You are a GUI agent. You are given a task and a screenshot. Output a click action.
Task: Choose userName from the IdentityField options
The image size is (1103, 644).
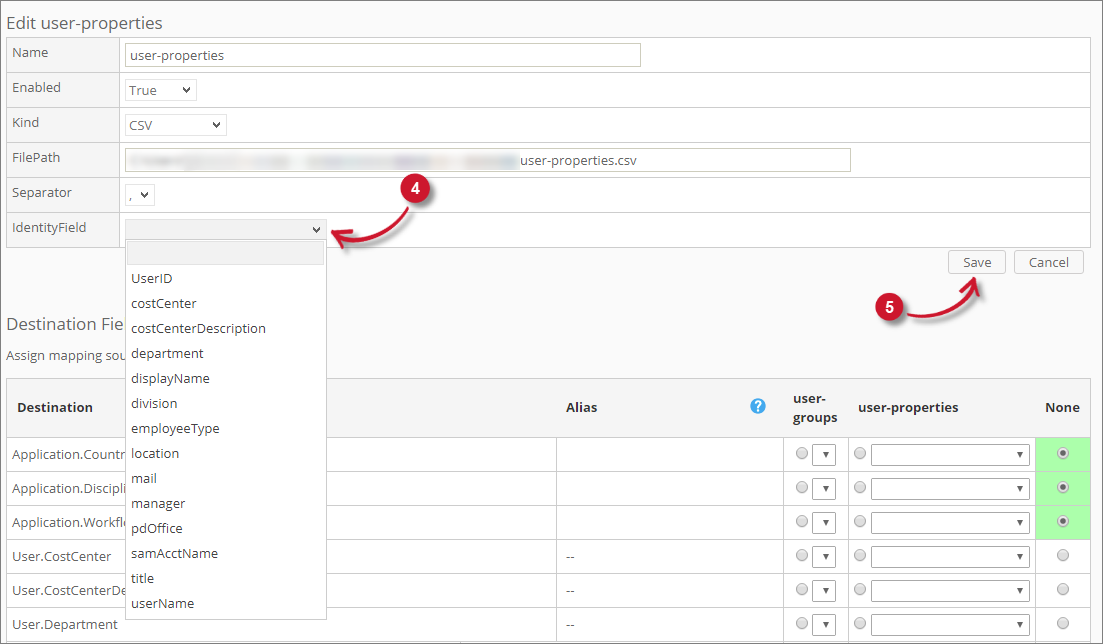[x=161, y=603]
